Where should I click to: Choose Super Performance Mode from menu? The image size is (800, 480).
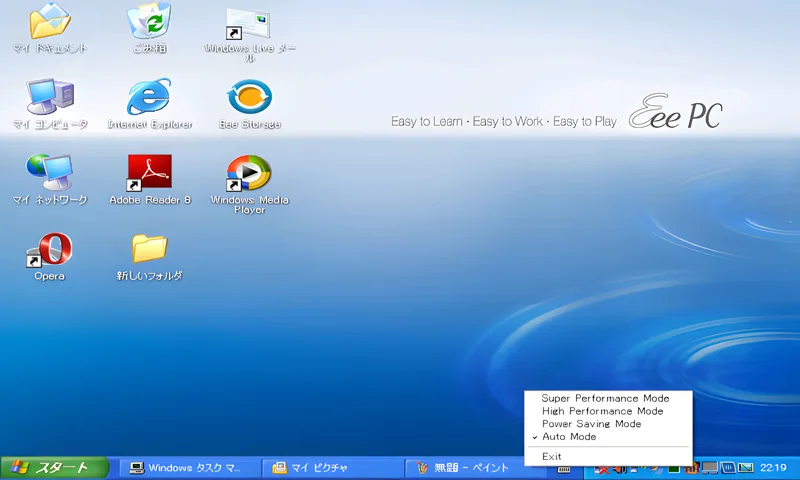click(604, 398)
